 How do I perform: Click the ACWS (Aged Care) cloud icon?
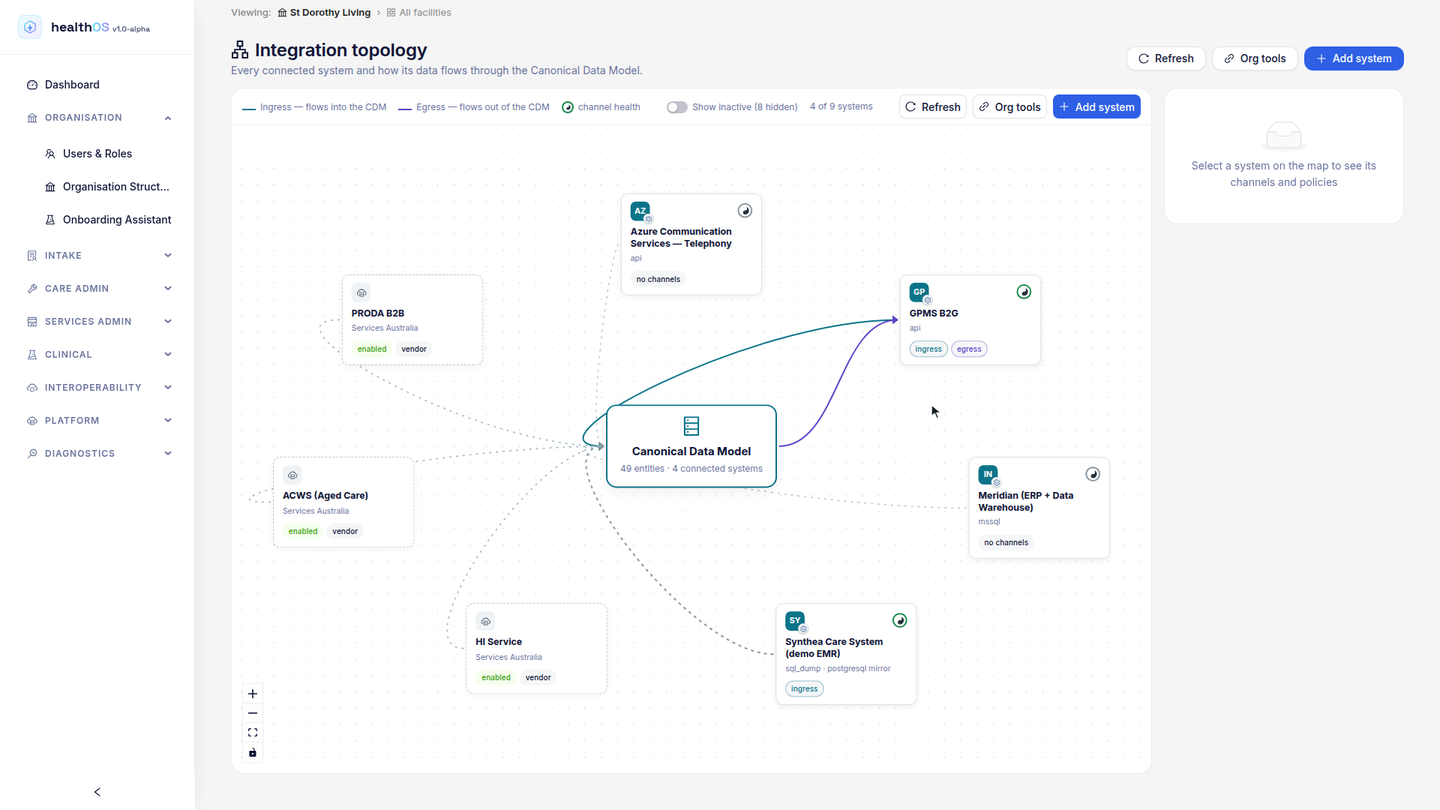point(292,475)
